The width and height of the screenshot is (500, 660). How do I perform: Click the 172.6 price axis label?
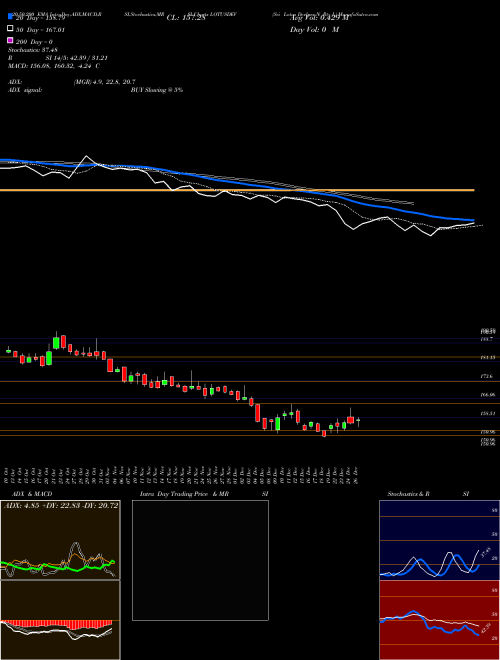coord(487,376)
